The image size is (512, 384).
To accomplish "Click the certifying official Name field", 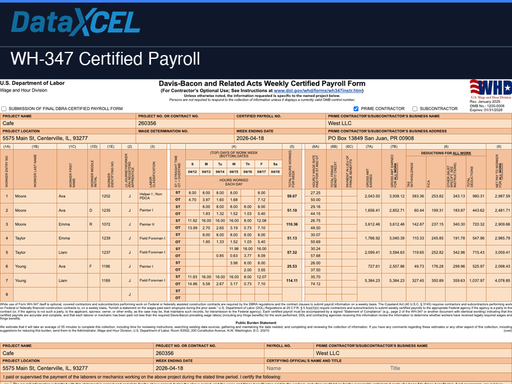I will 327,368.
